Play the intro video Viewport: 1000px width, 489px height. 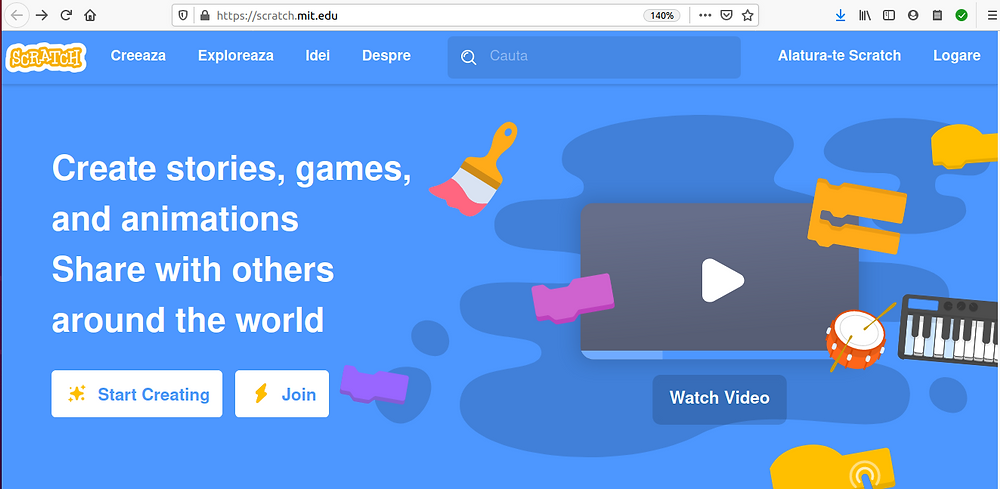723,281
